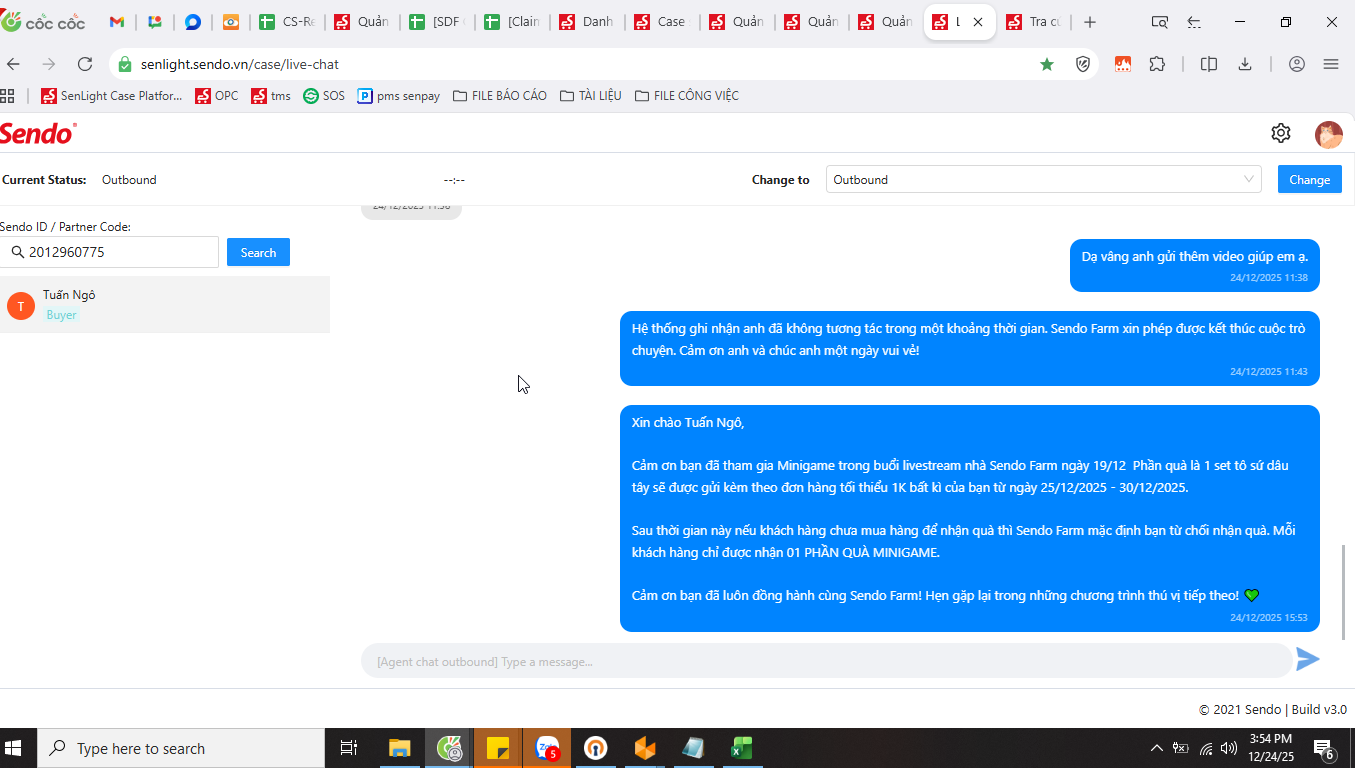Focus the Sendo ID search field
This screenshot has height=768, width=1355.
[x=109, y=252]
